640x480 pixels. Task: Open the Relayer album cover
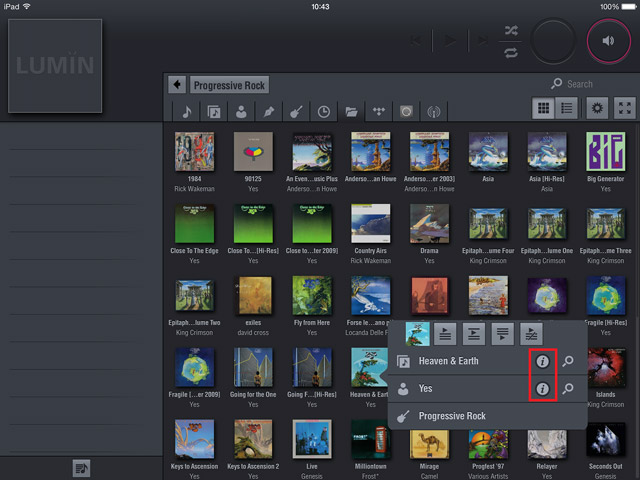(x=547, y=442)
